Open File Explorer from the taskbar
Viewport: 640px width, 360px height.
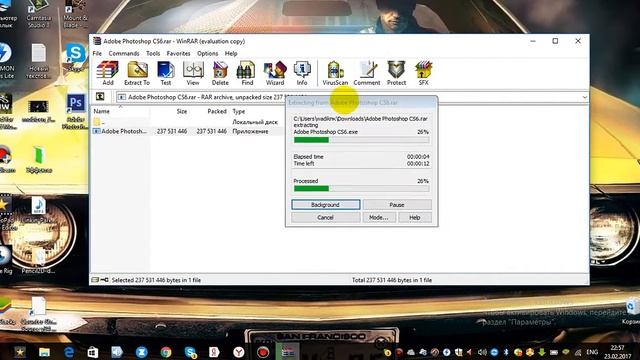click(44, 352)
